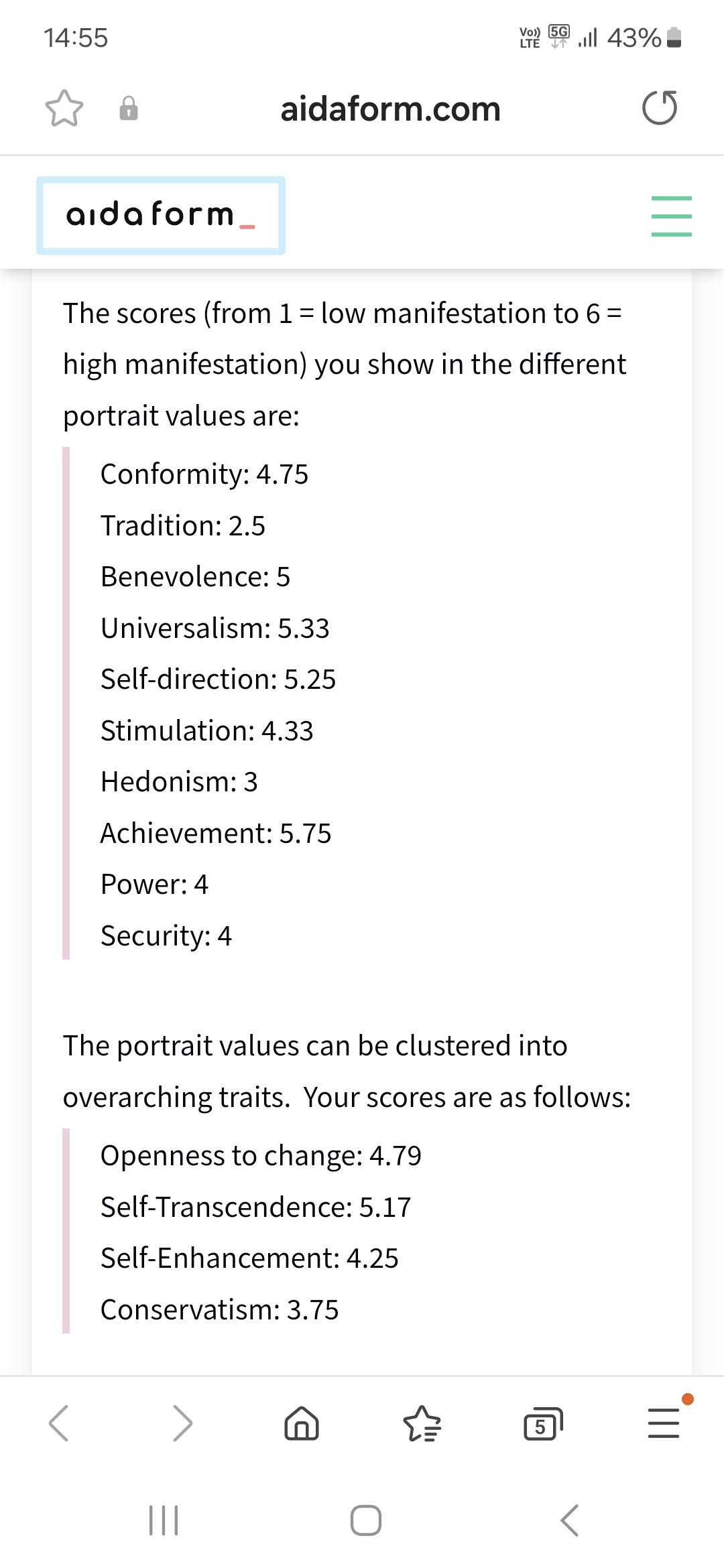
Task: Tap the Conformity: 4.75 score line
Action: click(x=204, y=474)
